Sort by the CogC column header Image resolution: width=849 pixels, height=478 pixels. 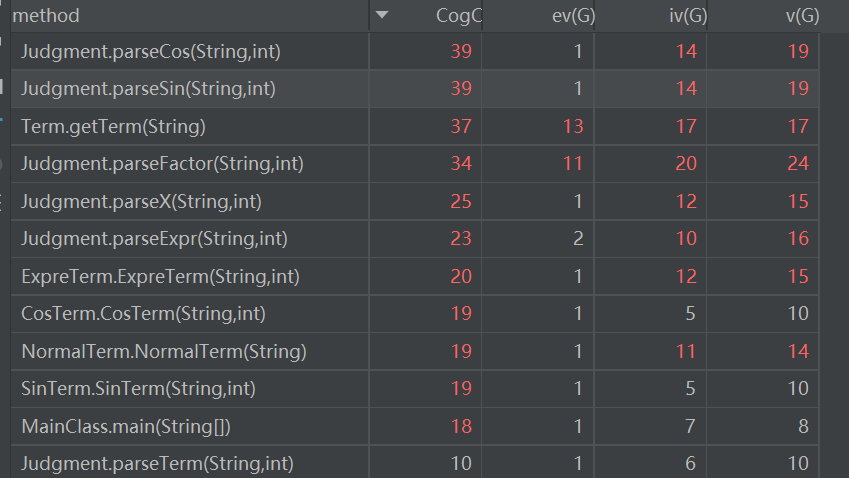point(426,15)
